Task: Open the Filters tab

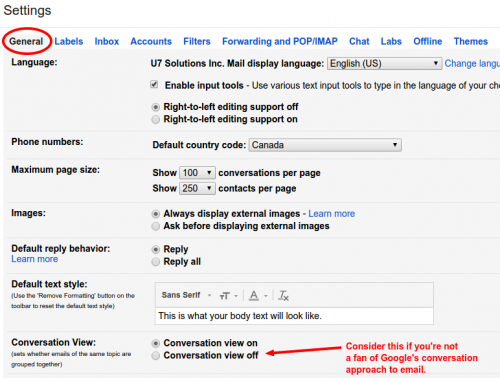Action: 197,41
